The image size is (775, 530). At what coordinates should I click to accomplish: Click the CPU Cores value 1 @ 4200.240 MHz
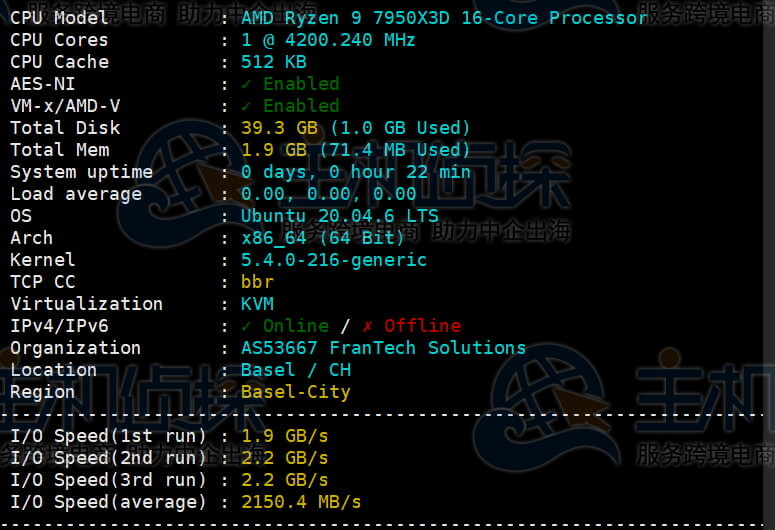point(328,40)
